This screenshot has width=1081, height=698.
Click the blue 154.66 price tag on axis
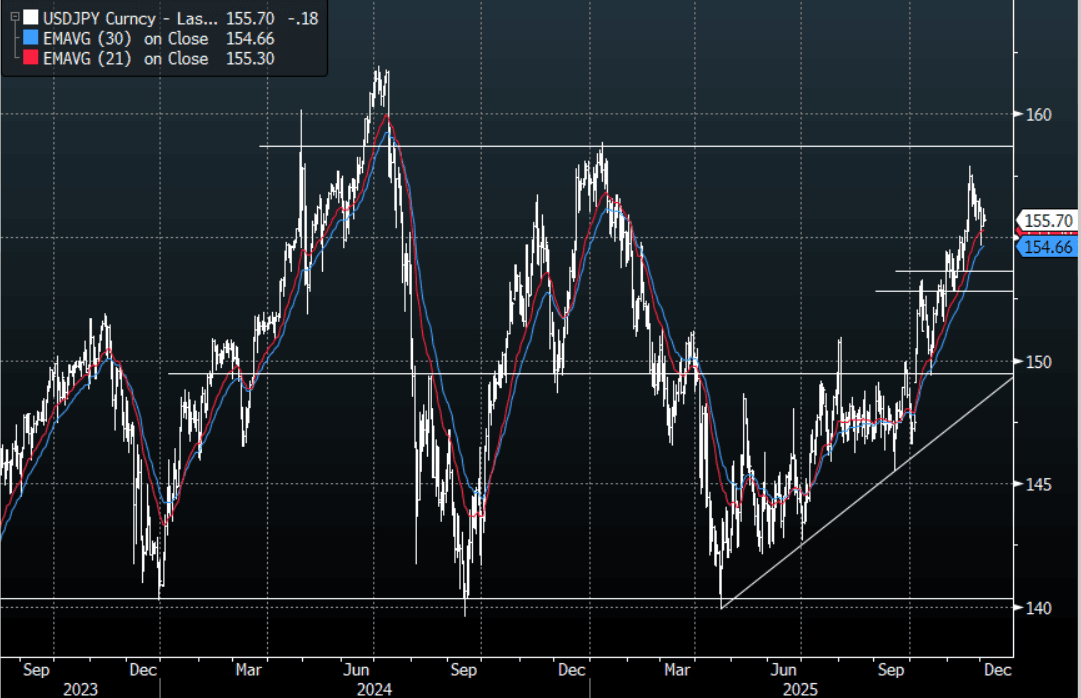tap(1048, 246)
